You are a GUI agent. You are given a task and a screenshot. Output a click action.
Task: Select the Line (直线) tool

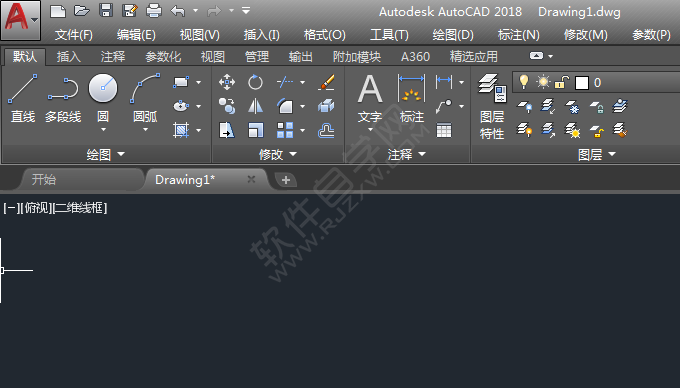click(x=23, y=98)
